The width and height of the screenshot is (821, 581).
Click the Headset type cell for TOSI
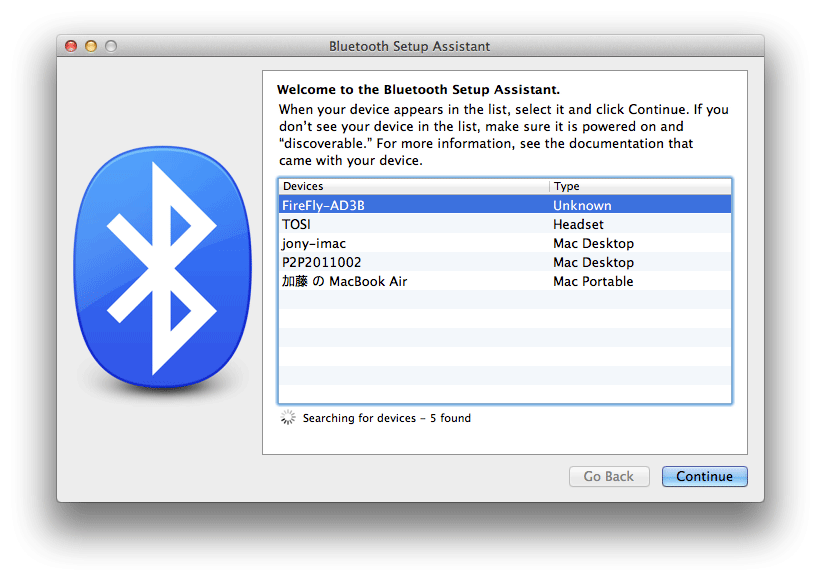578,224
